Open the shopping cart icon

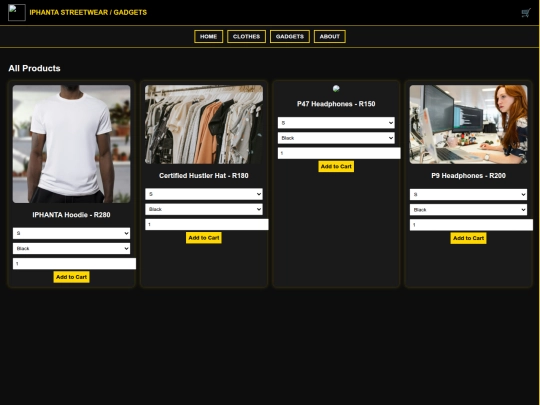526,13
